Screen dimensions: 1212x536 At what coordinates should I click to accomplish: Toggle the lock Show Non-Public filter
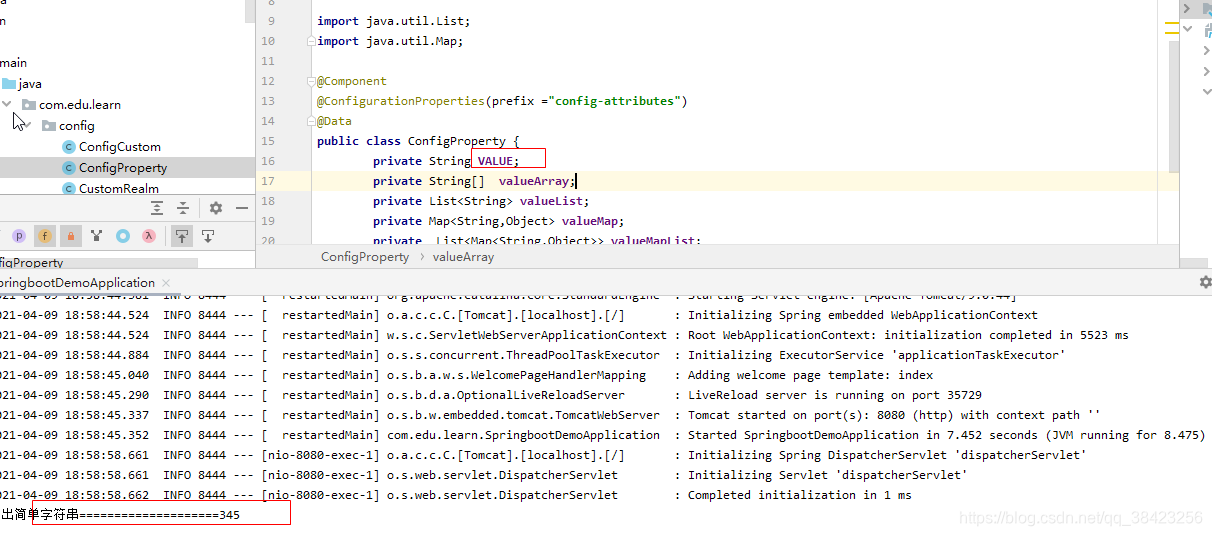(70, 236)
